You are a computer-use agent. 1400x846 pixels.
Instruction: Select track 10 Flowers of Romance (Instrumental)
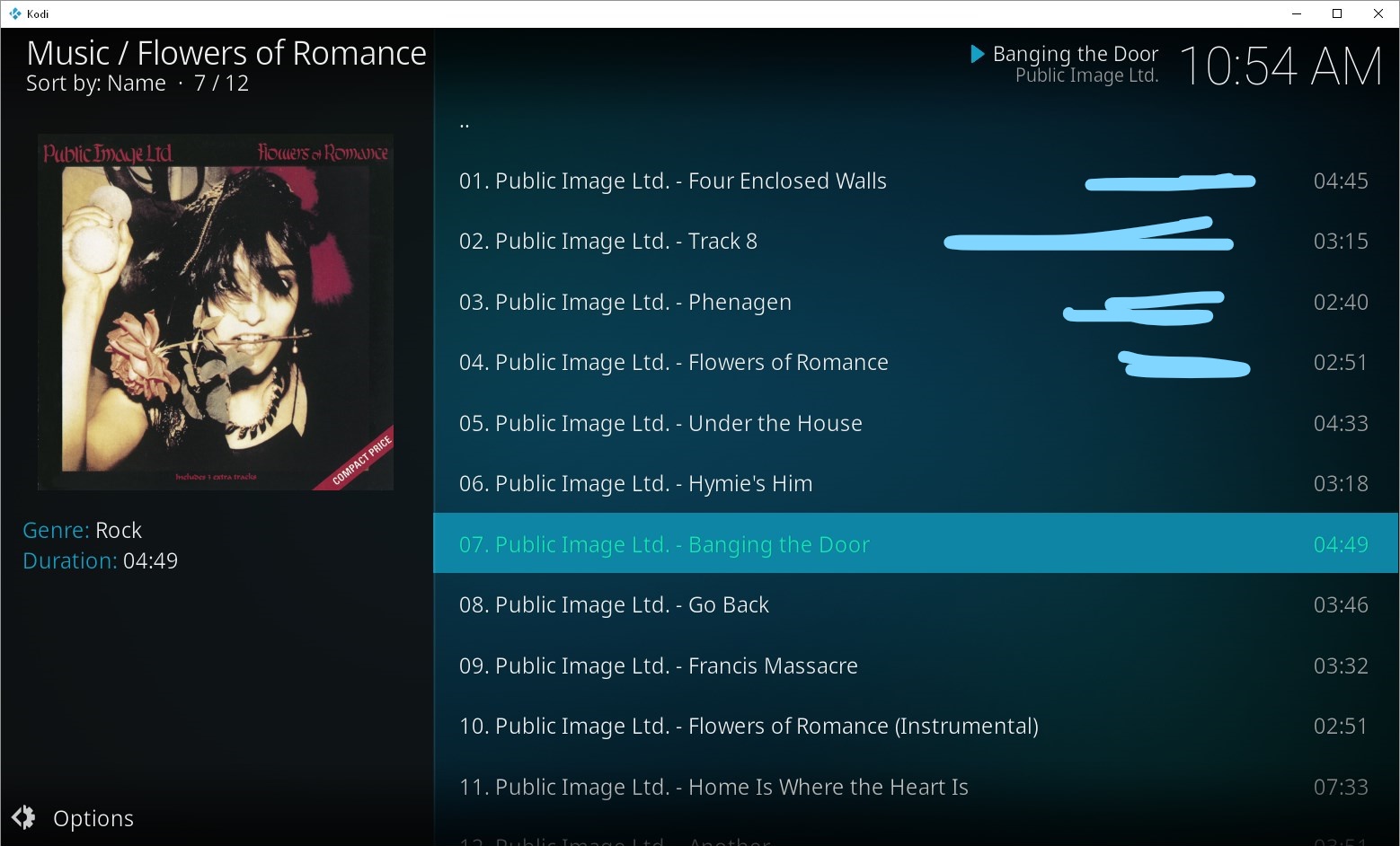point(916,726)
